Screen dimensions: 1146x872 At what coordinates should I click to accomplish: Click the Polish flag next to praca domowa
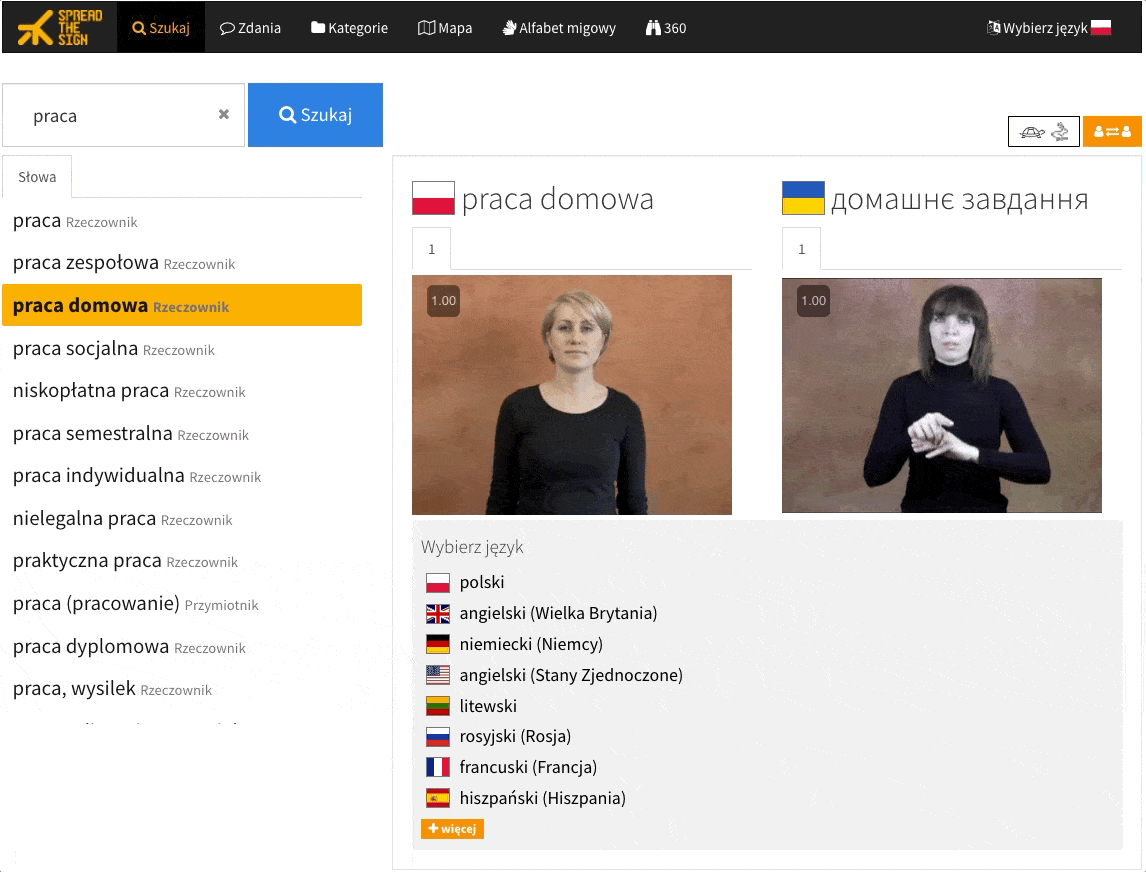[x=433, y=198]
